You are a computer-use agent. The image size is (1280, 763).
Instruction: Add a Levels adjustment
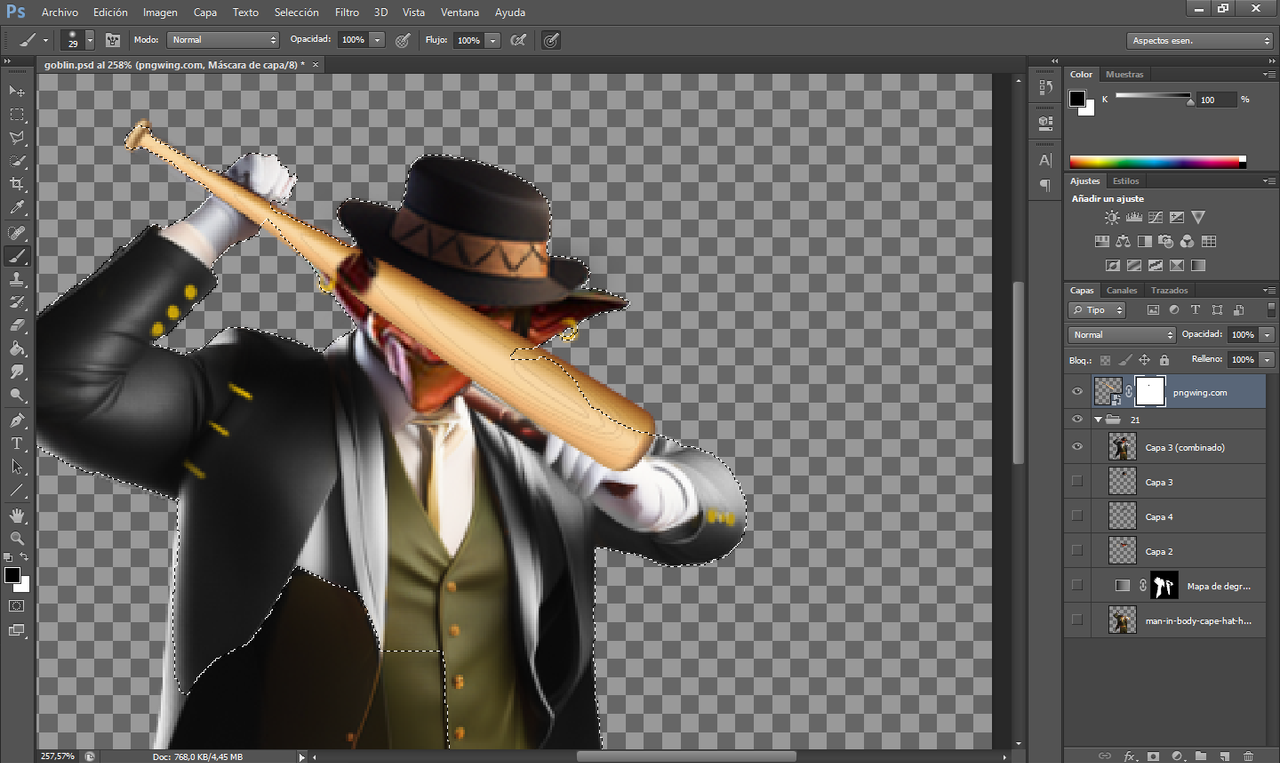click(1134, 217)
